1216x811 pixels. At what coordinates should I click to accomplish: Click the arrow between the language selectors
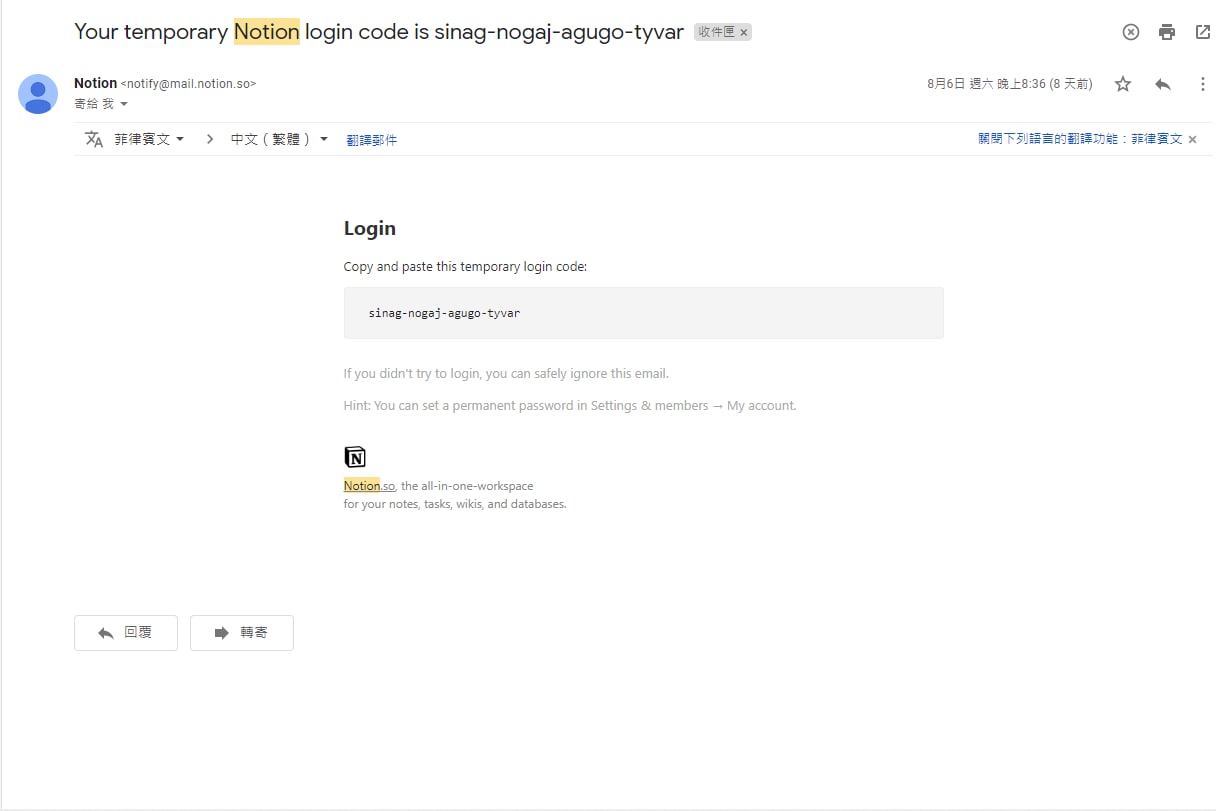(209, 139)
